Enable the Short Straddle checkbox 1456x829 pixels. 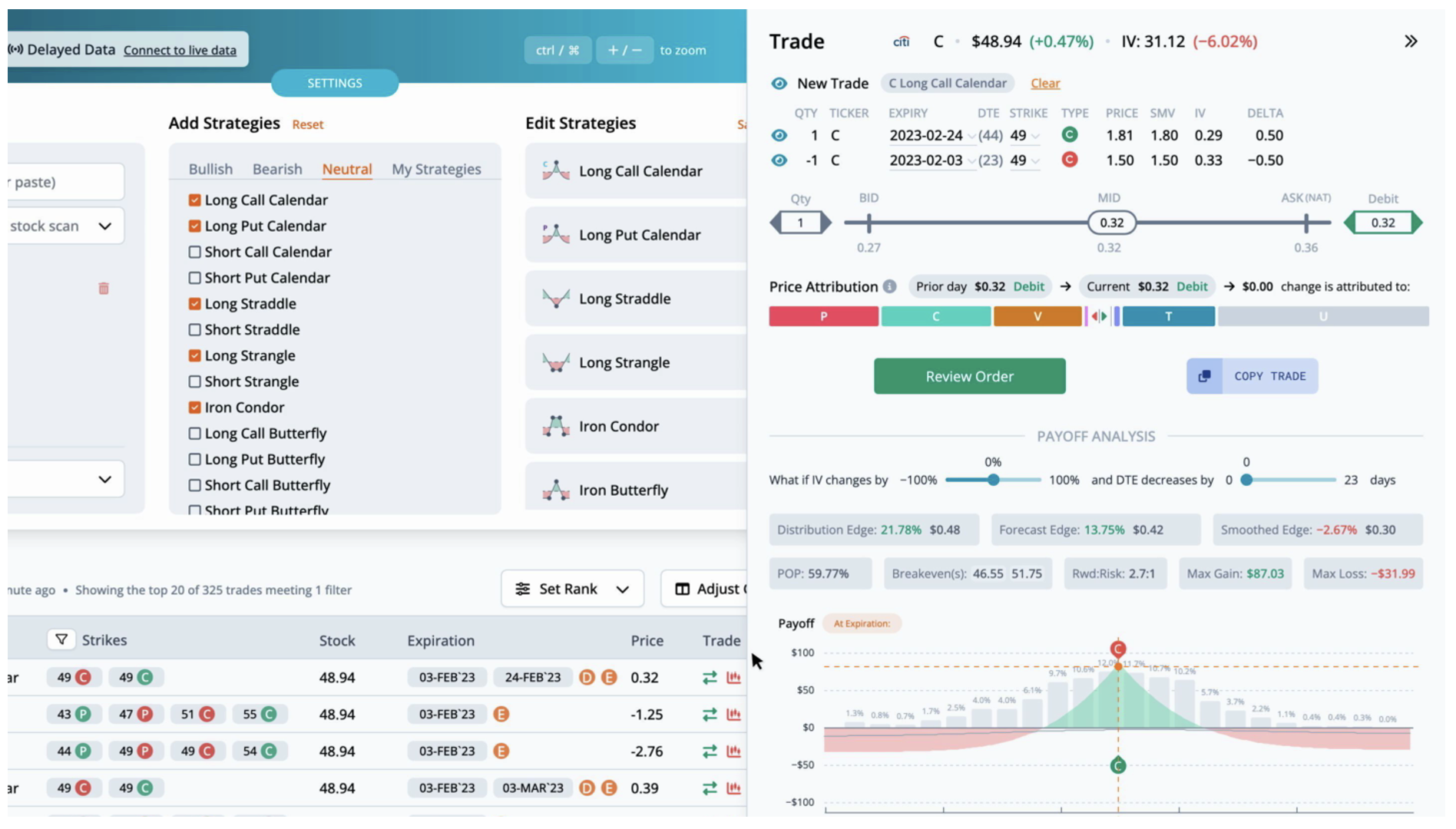[195, 330]
